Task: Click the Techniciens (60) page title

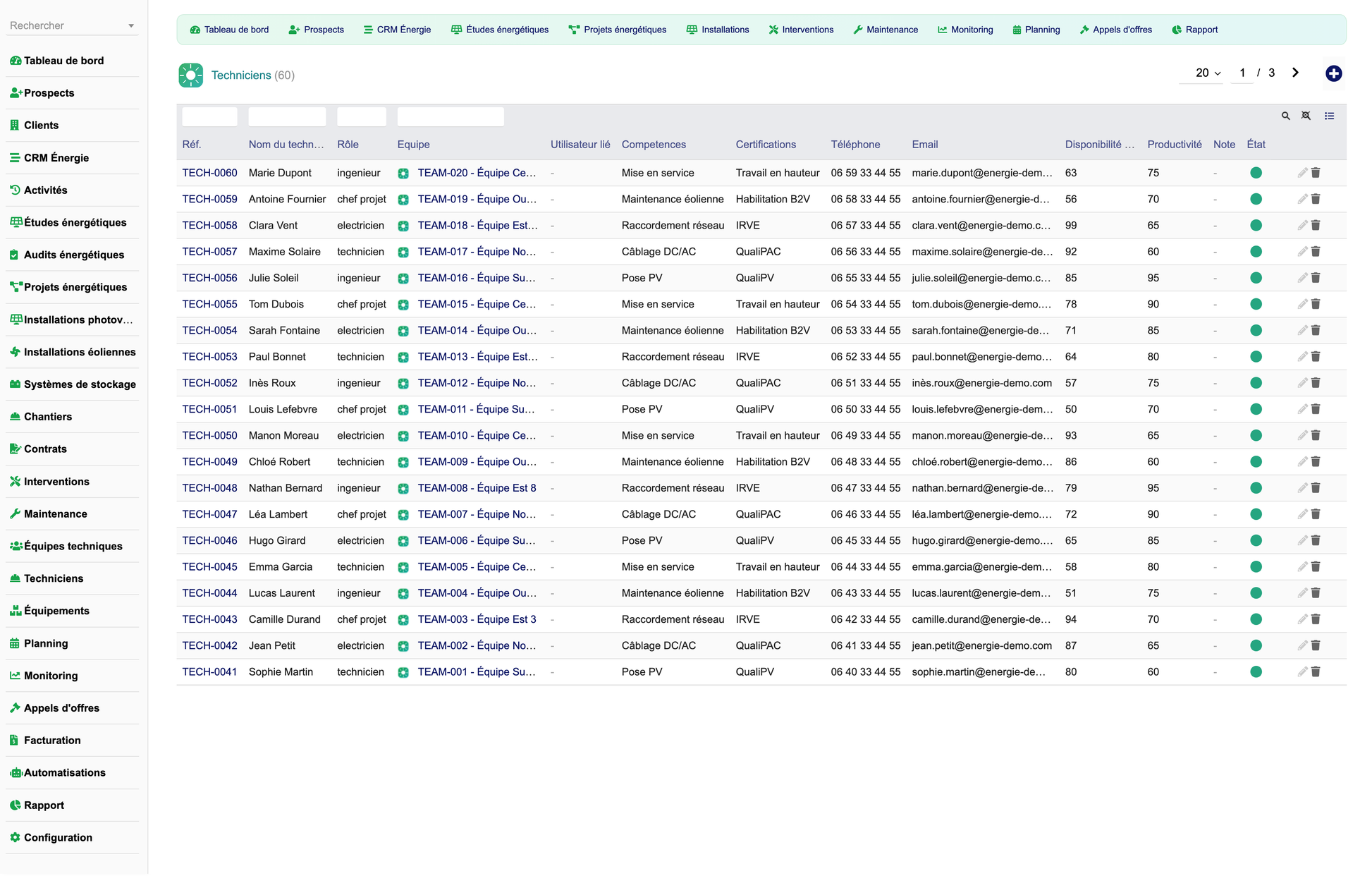Action: pos(252,75)
